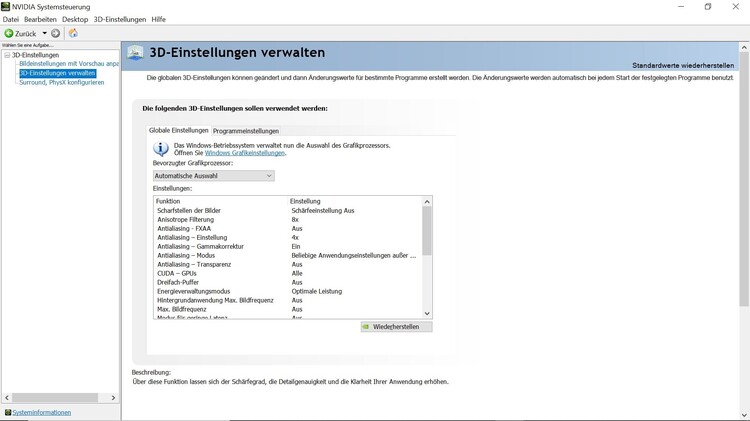The image size is (750, 421).
Task: Open the Desktop menu
Action: tap(75, 20)
